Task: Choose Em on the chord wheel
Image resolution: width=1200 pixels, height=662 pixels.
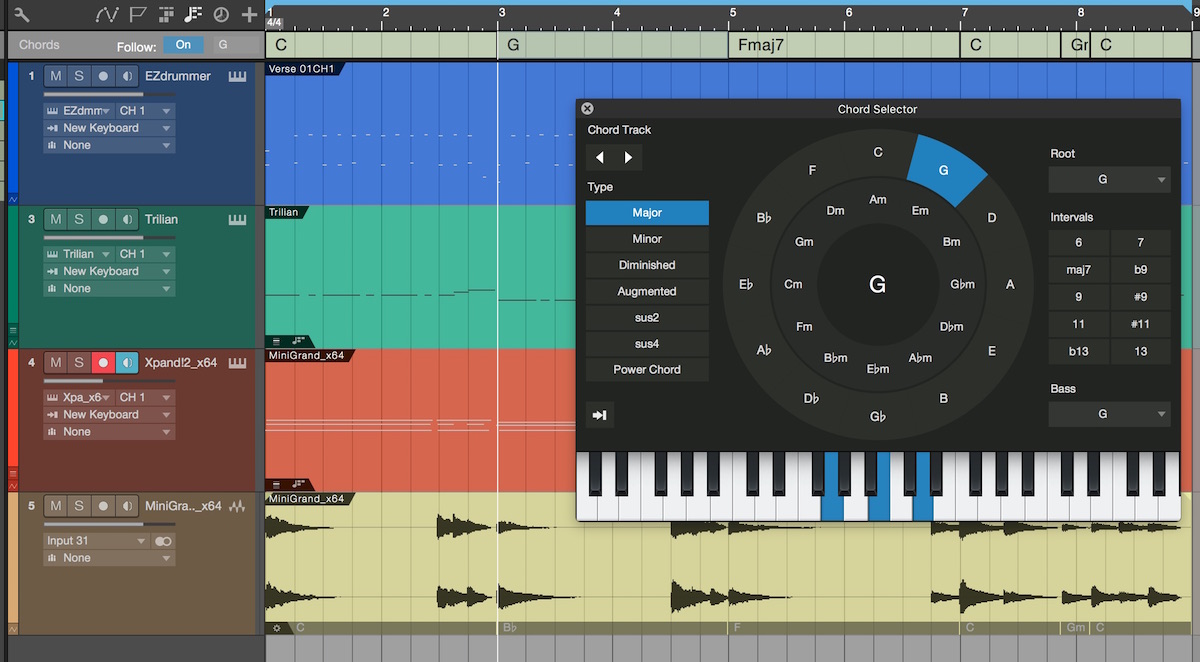Action: [921, 211]
